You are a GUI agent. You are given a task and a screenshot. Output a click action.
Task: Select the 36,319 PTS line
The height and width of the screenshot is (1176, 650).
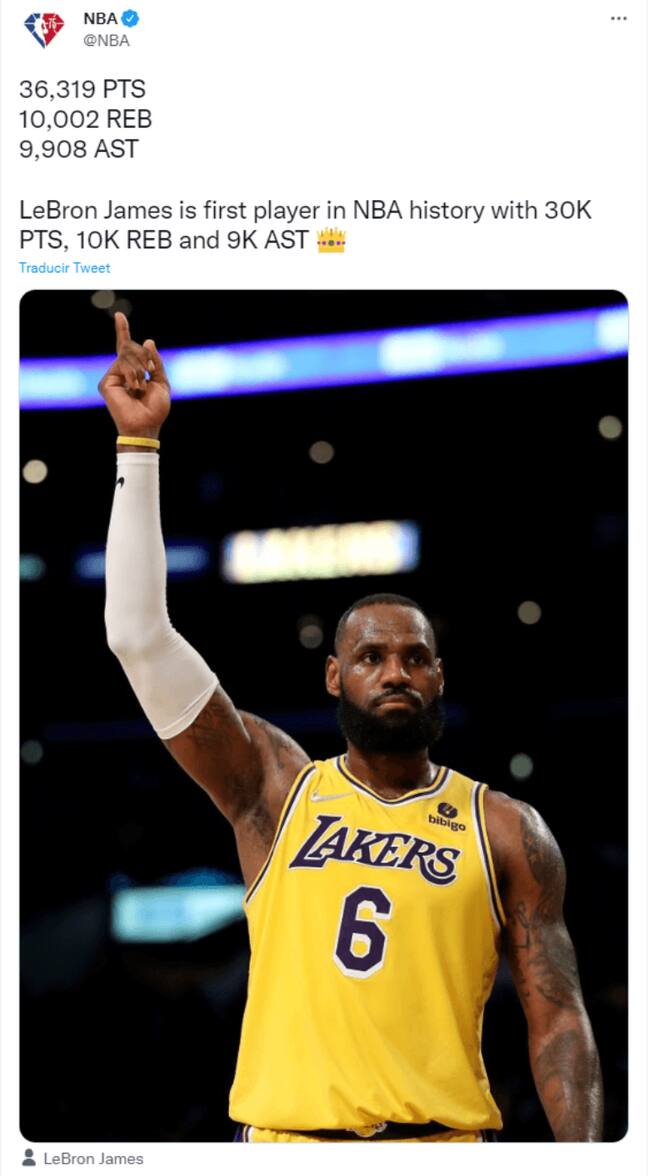(x=82, y=89)
